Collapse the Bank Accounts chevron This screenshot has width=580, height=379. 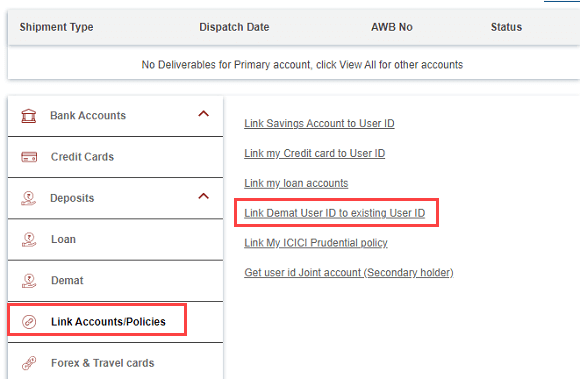(x=203, y=114)
